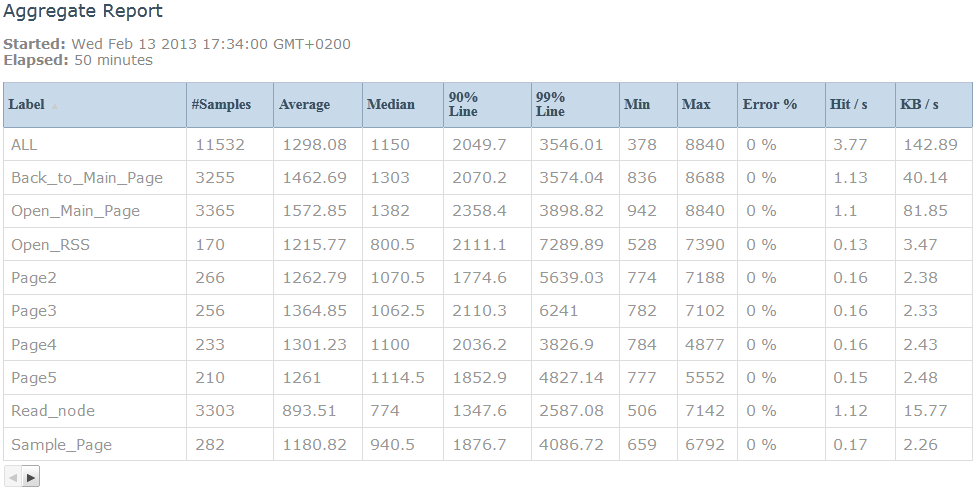This screenshot has width=978, height=493.
Task: Select the Open_RSS row label
Action: (x=51, y=245)
